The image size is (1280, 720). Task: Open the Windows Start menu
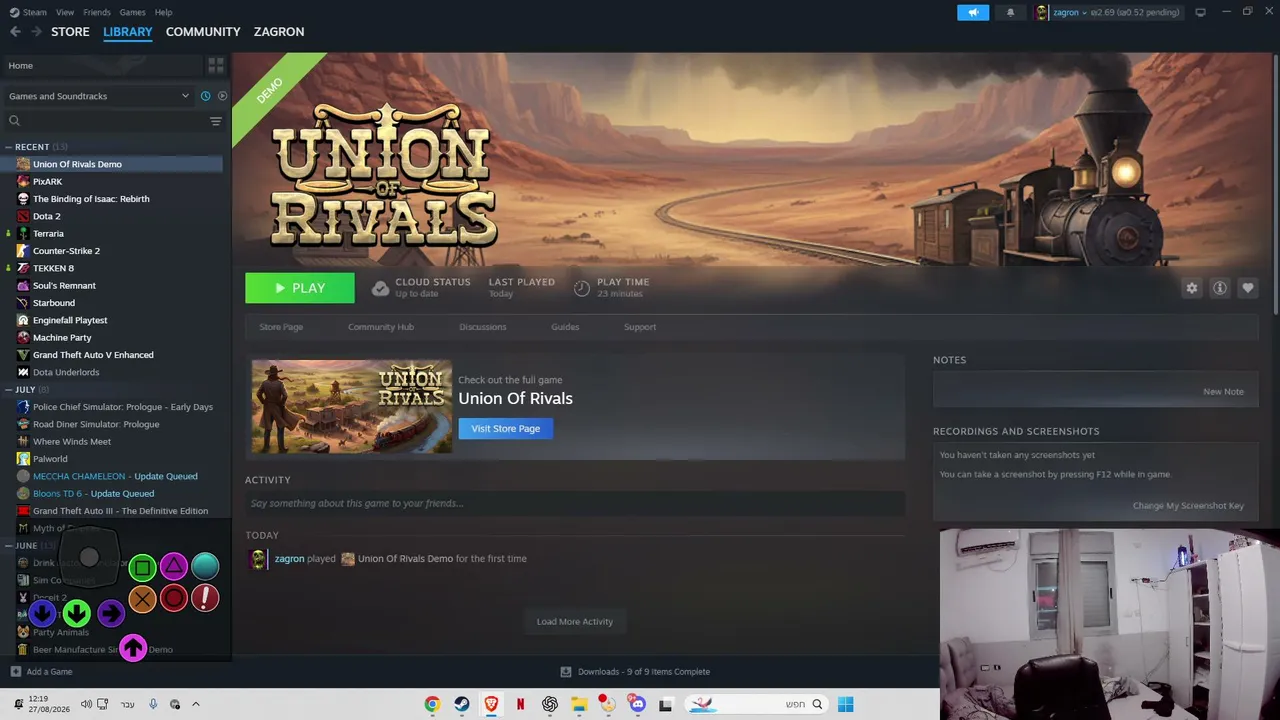coord(845,704)
